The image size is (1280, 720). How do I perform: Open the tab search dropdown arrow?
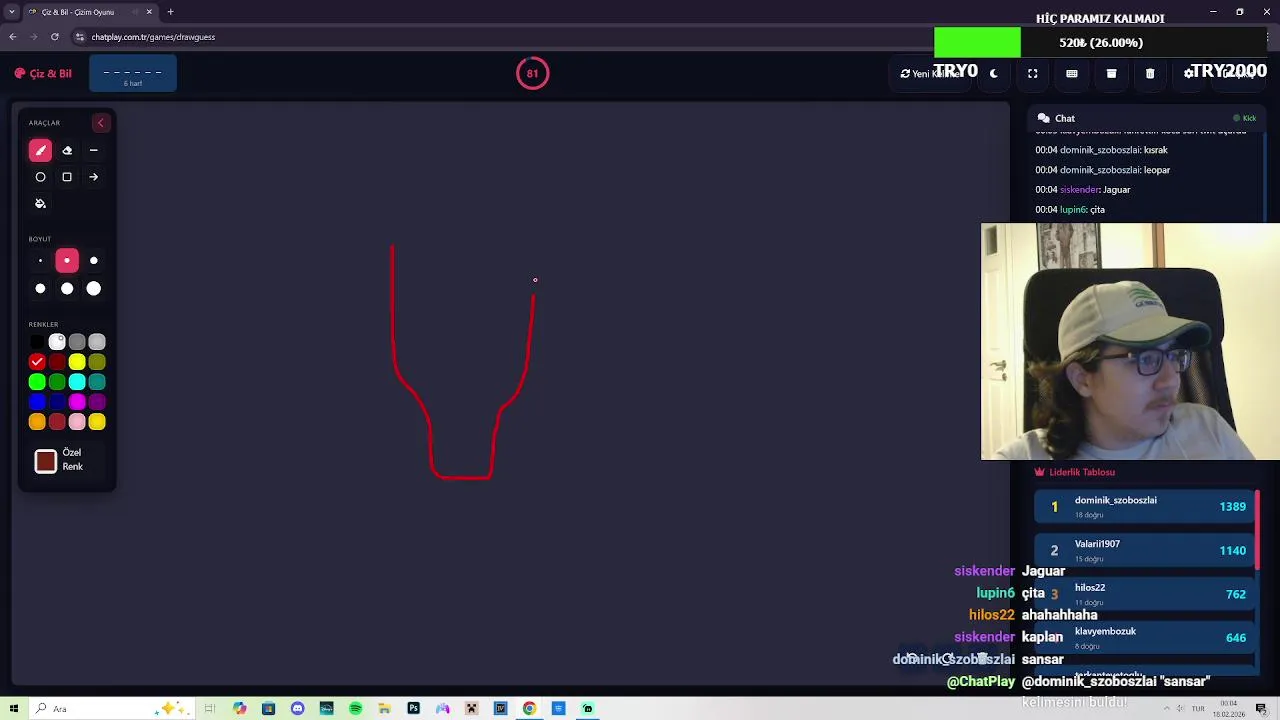tap(11, 12)
